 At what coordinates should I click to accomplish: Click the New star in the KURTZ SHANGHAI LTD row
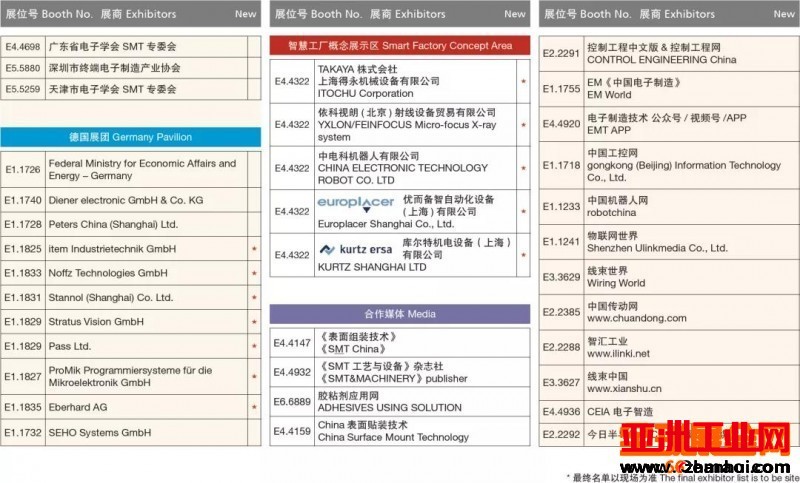pyautogui.click(x=523, y=255)
